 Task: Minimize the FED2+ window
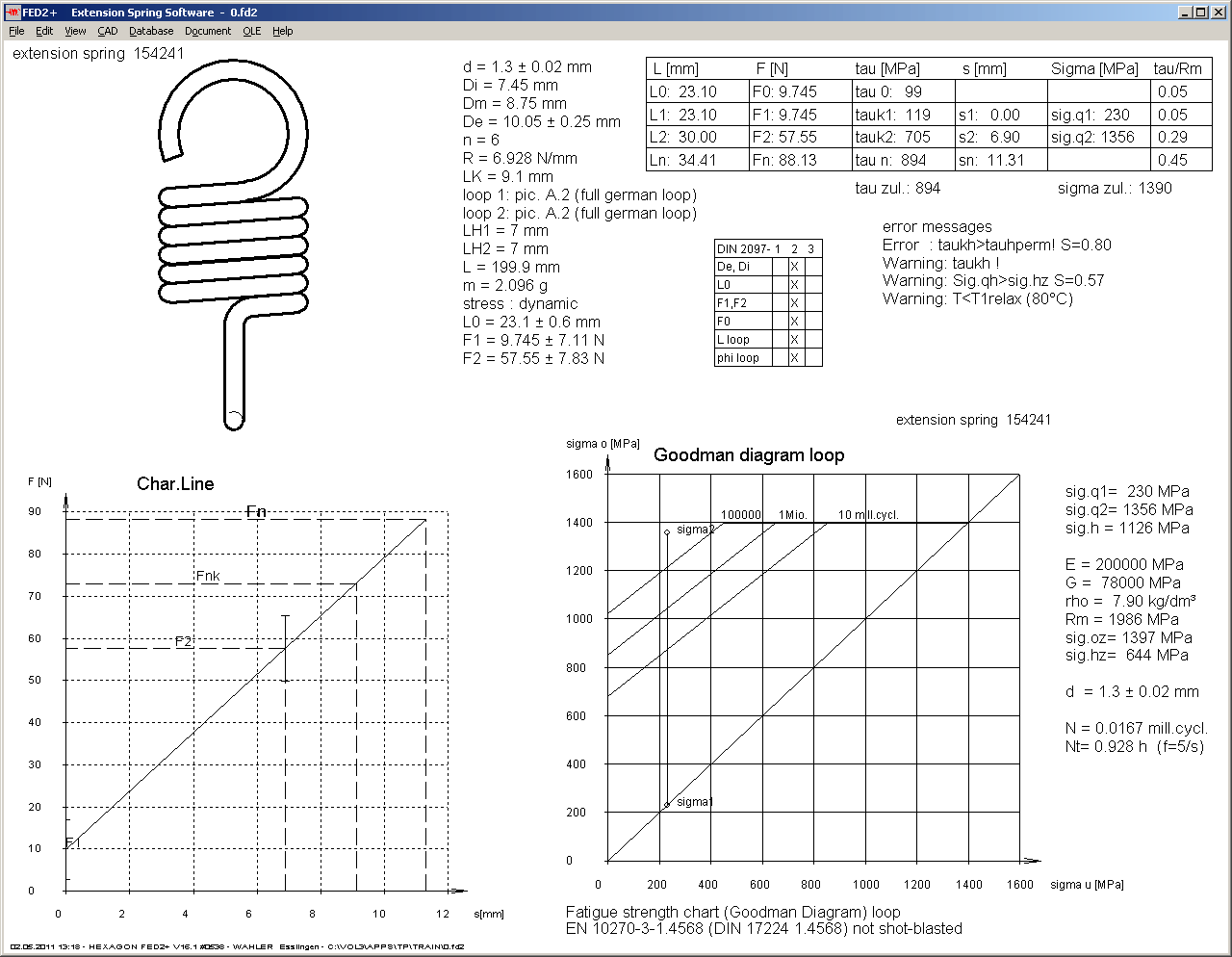click(1185, 13)
